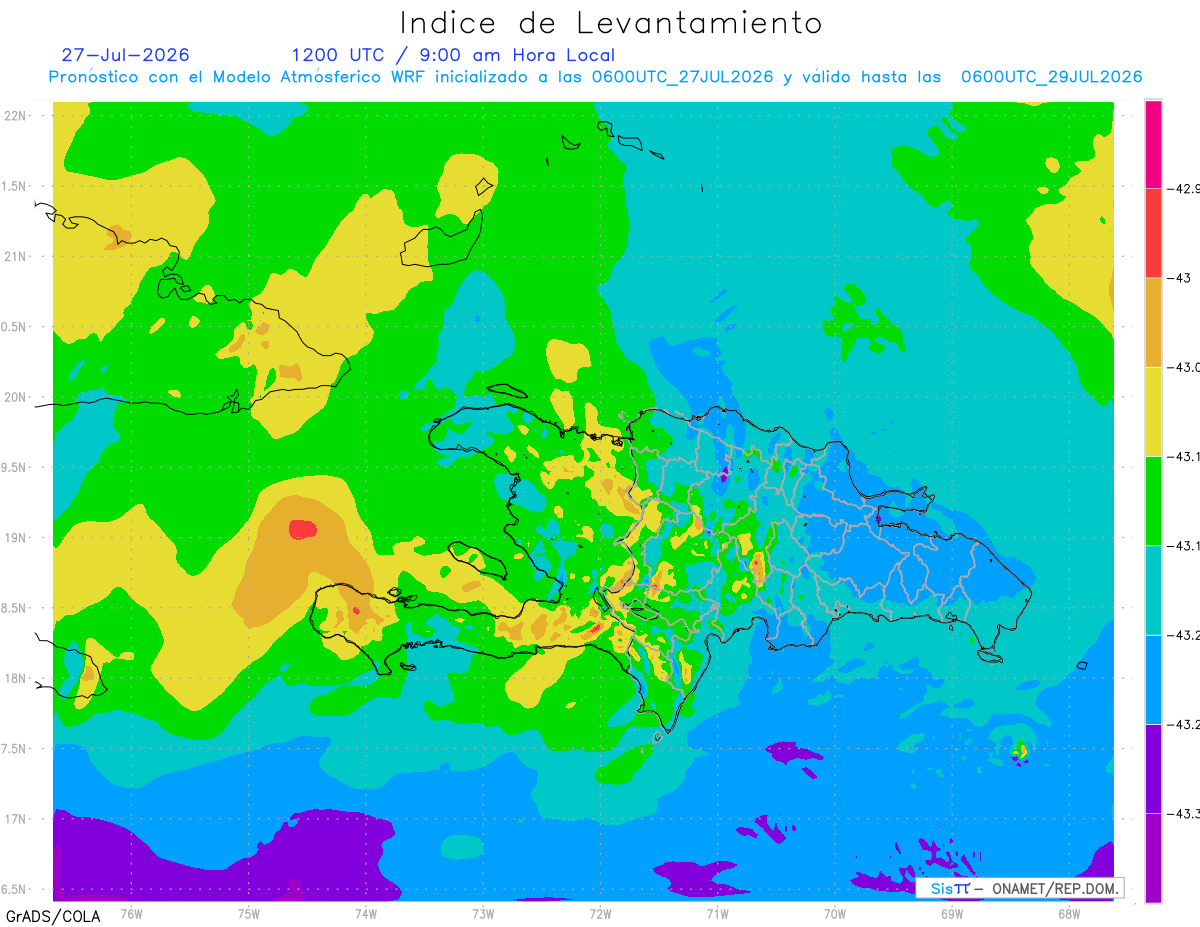1200x927 pixels.
Task: Click the '17N' latitude label
Action: (16, 819)
